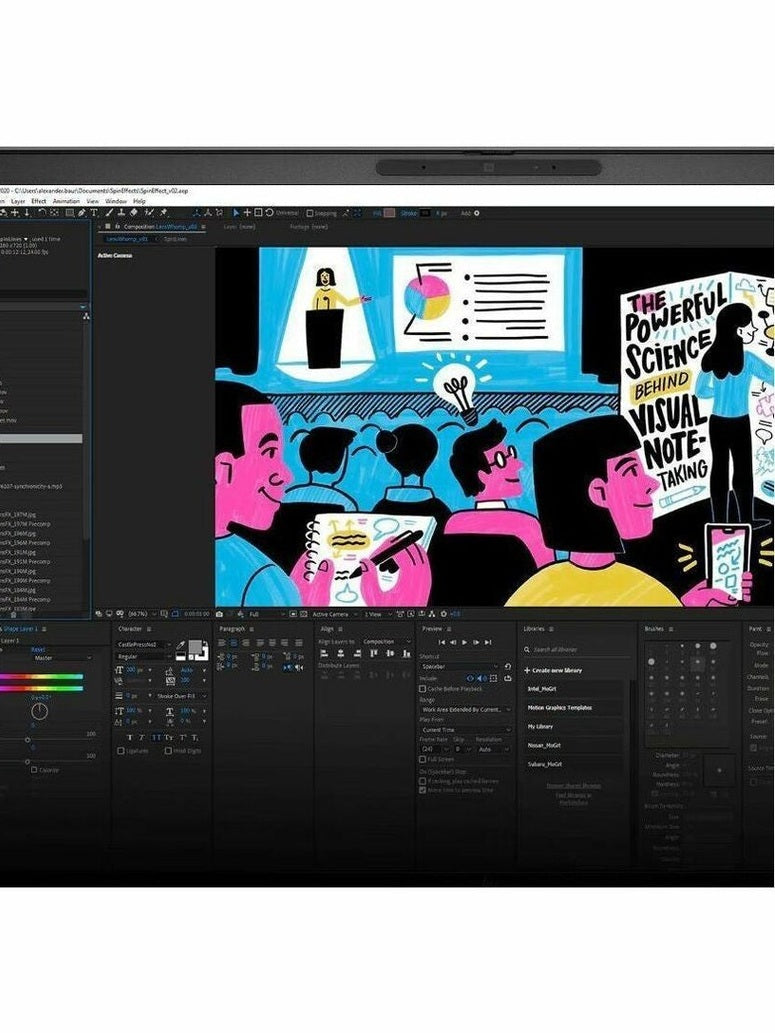This screenshot has height=1033, width=775.
Task: Click the eyedropper icon in Character panel
Action: point(181,645)
